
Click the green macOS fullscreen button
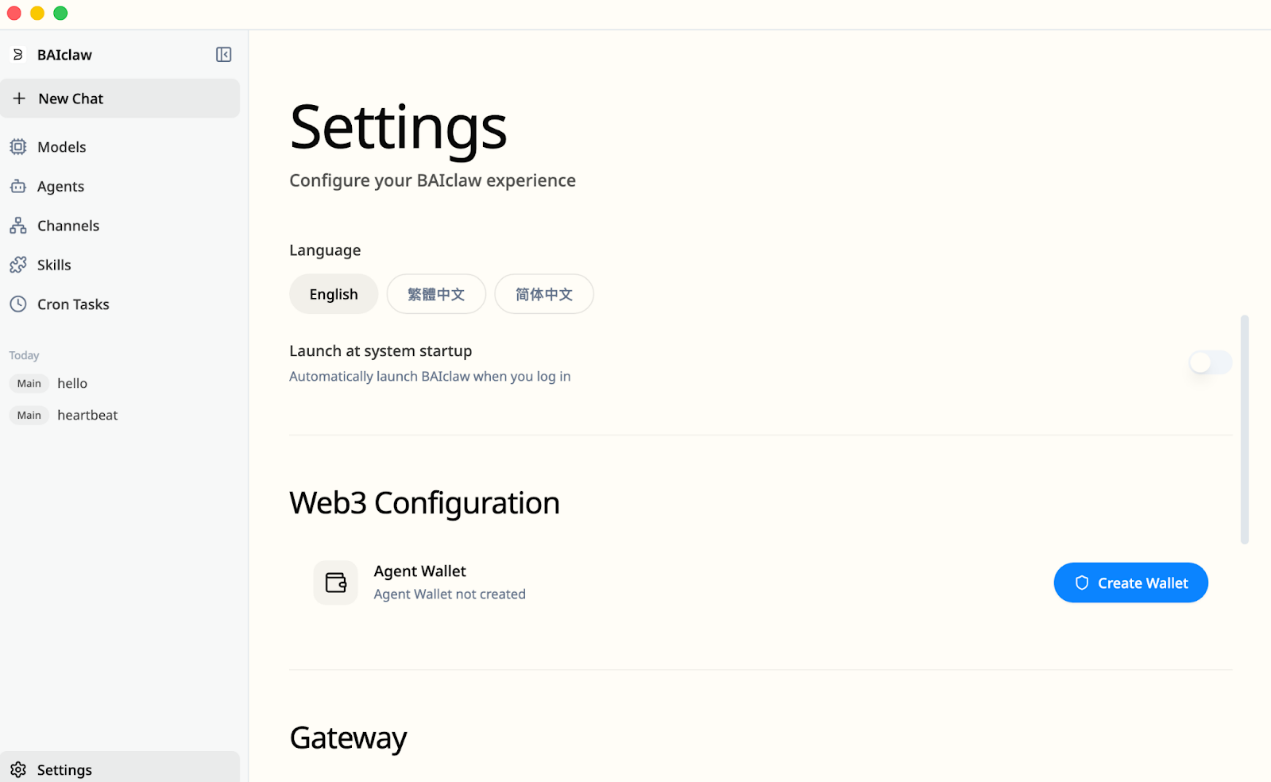60,13
